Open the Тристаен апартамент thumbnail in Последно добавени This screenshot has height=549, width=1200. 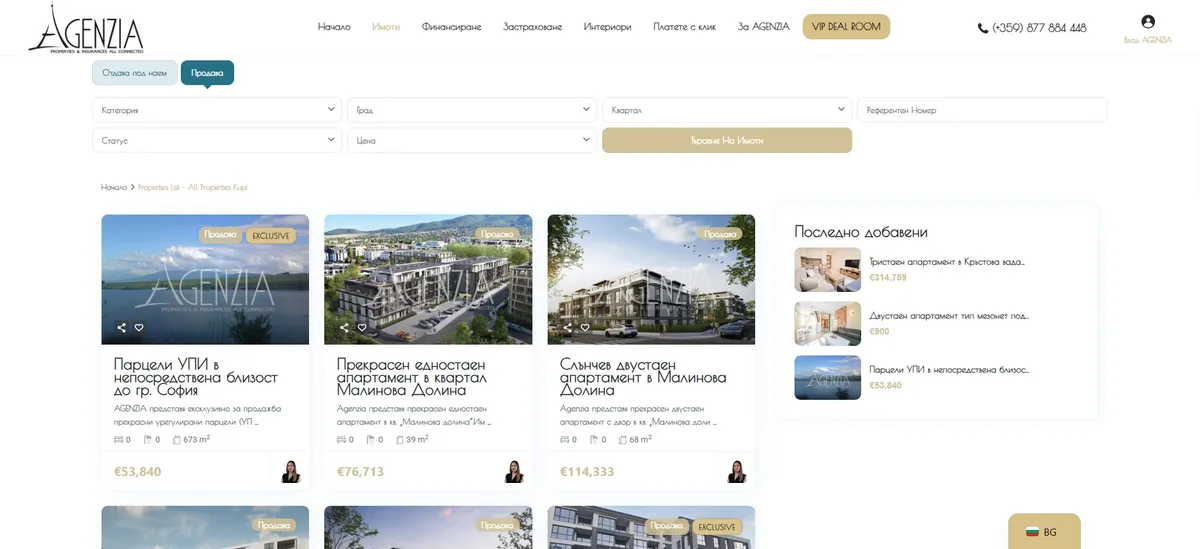[827, 269]
